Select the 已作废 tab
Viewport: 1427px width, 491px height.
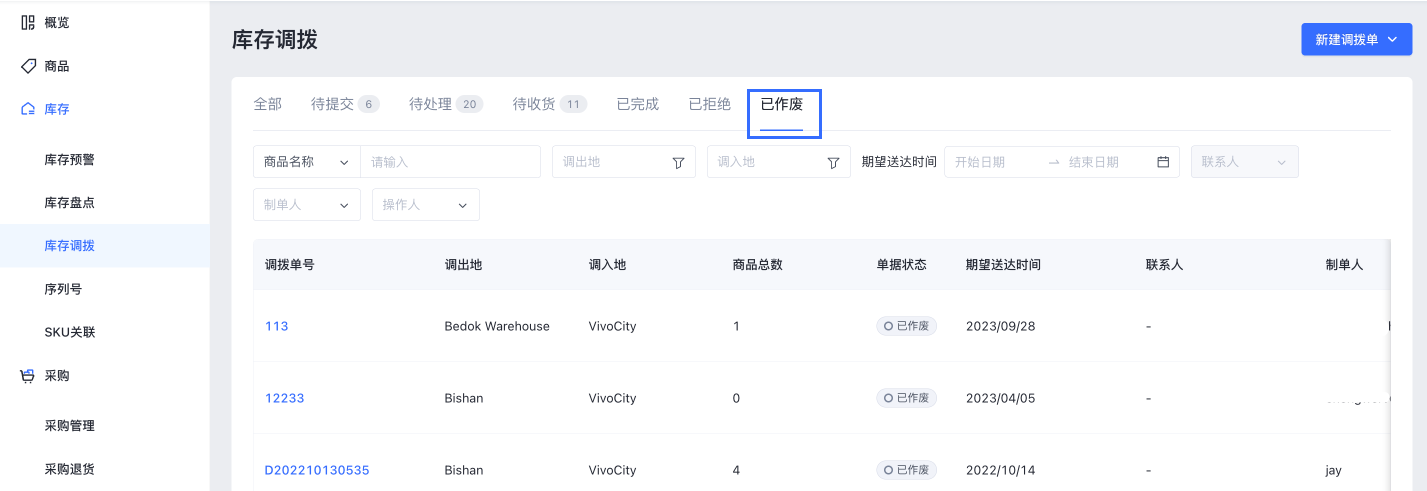[782, 104]
